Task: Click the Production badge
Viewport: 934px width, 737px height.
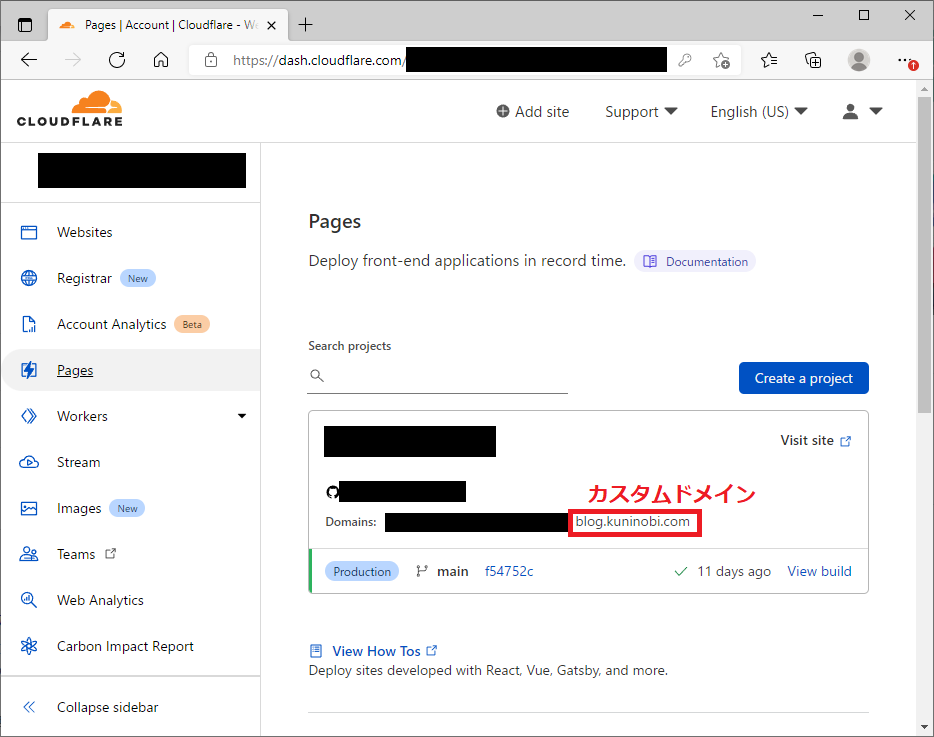Action: click(362, 571)
